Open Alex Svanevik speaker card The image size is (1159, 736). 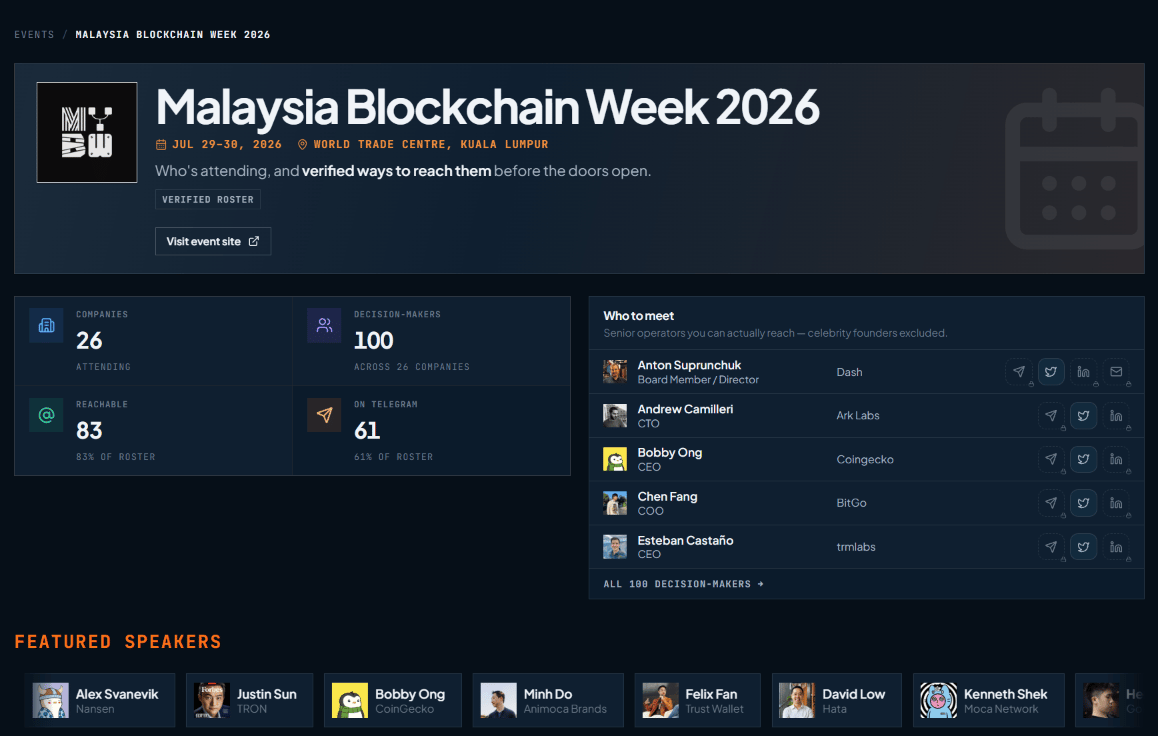(100, 700)
